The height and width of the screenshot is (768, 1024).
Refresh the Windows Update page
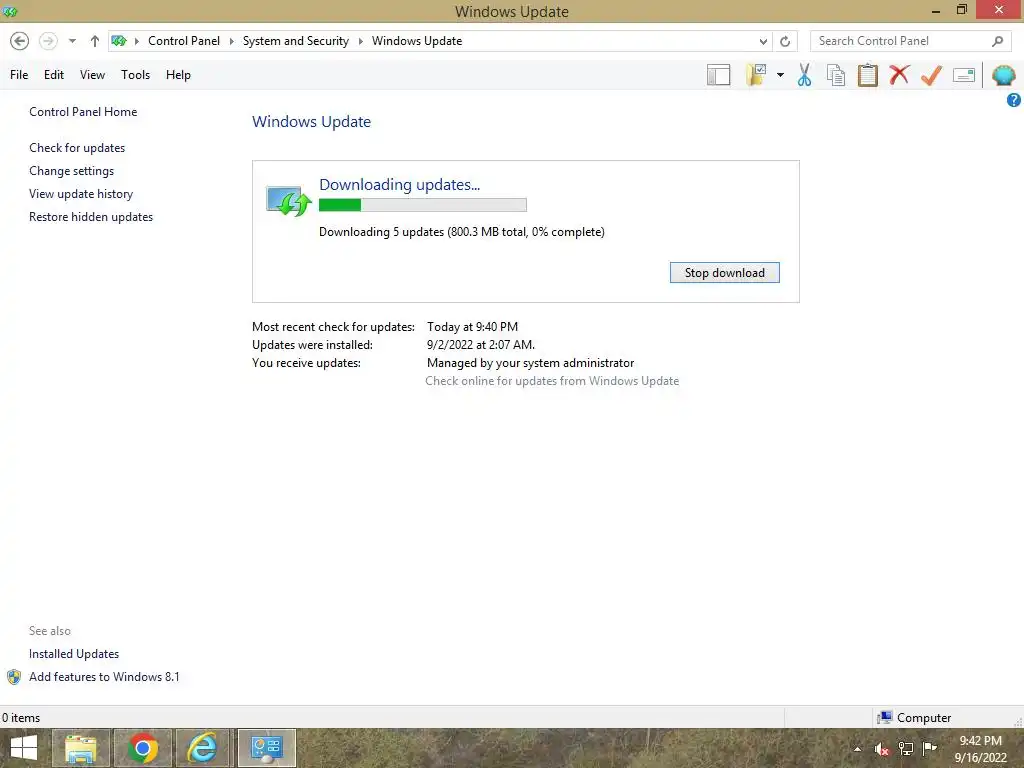pyautogui.click(x=785, y=41)
